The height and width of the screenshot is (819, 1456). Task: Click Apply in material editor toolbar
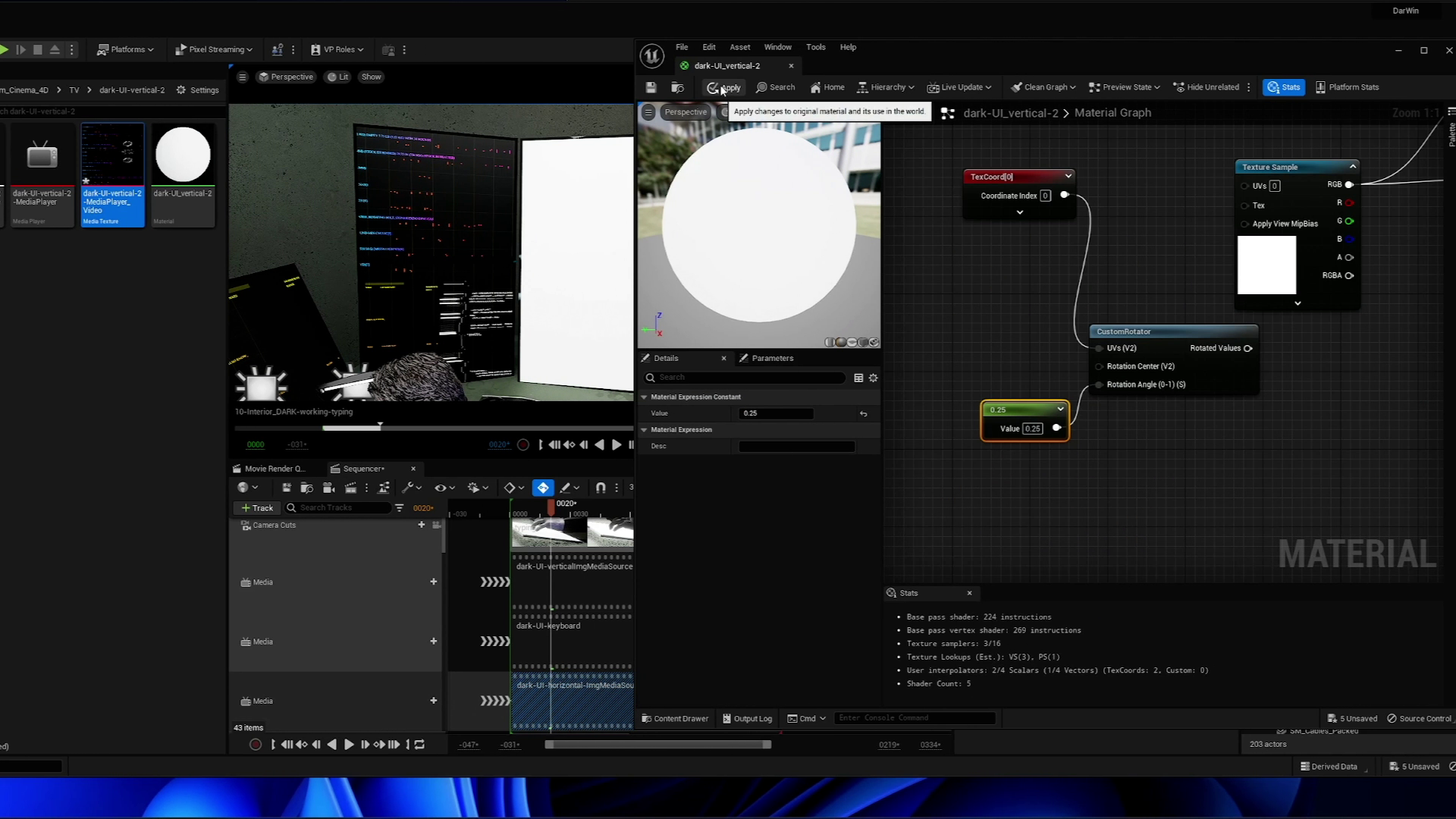click(x=724, y=87)
